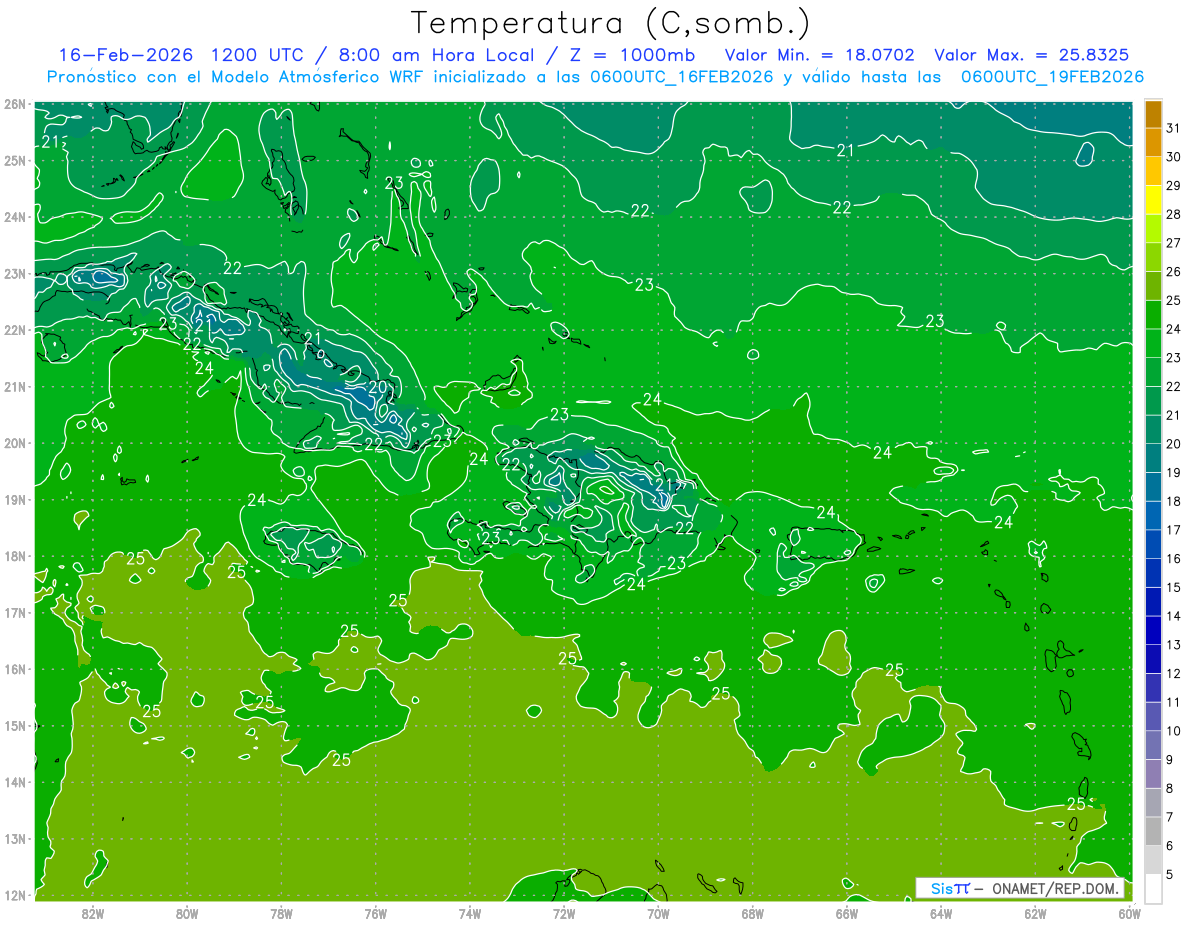Click the color scale label "28"
The height and width of the screenshot is (927, 1200).
(1174, 214)
